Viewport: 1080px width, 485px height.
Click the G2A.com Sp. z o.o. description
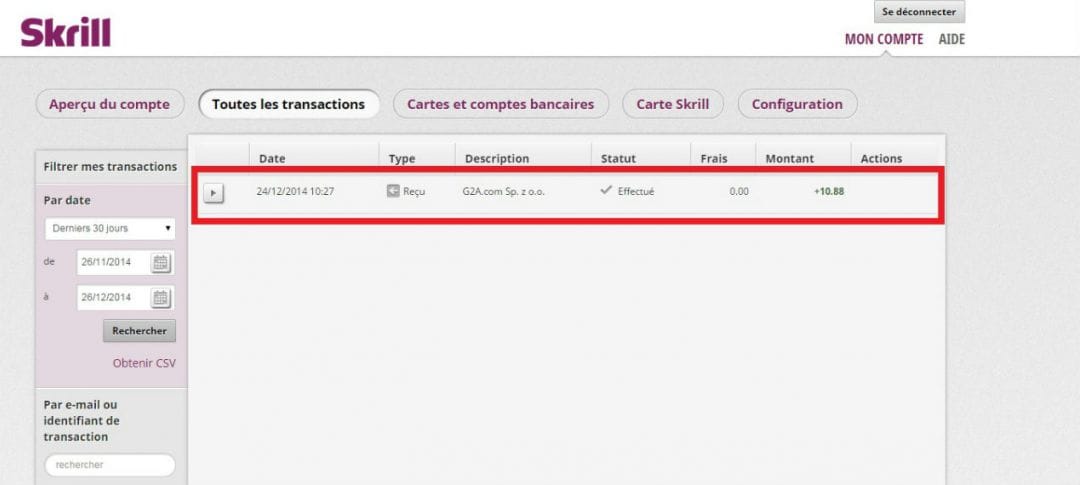(x=503, y=192)
